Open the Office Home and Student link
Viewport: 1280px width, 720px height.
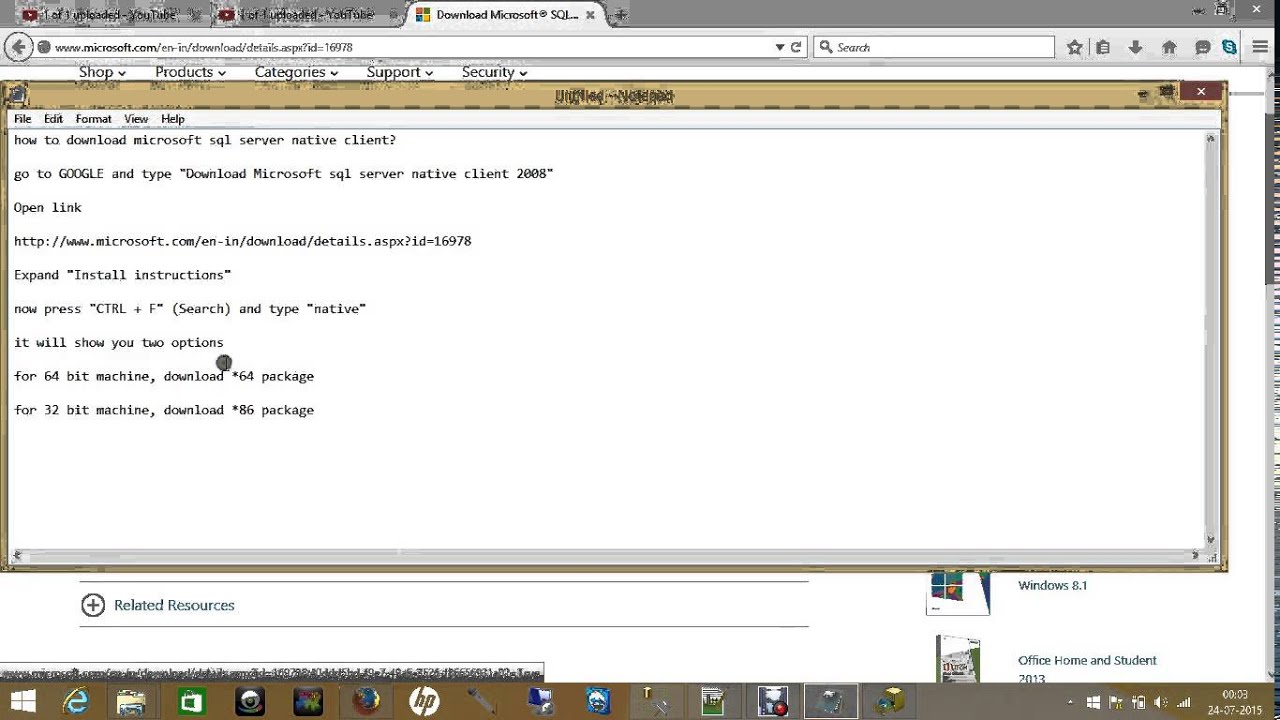coord(1087,669)
